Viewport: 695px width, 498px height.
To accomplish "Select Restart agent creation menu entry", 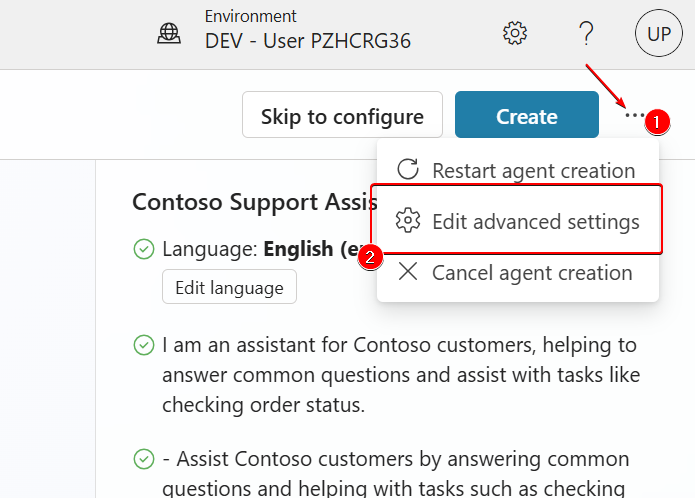I will [x=533, y=170].
